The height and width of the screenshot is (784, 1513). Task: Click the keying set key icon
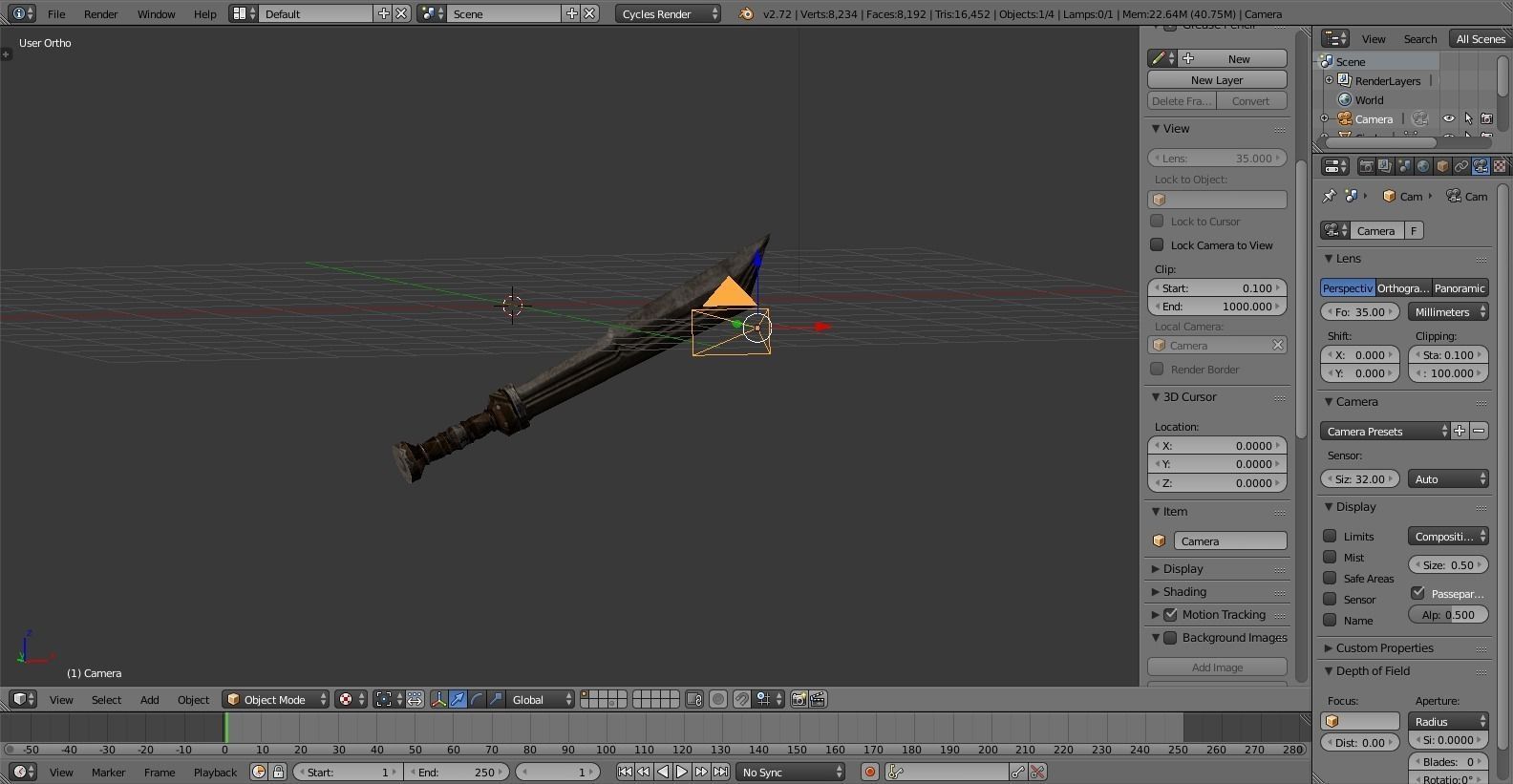(896, 772)
